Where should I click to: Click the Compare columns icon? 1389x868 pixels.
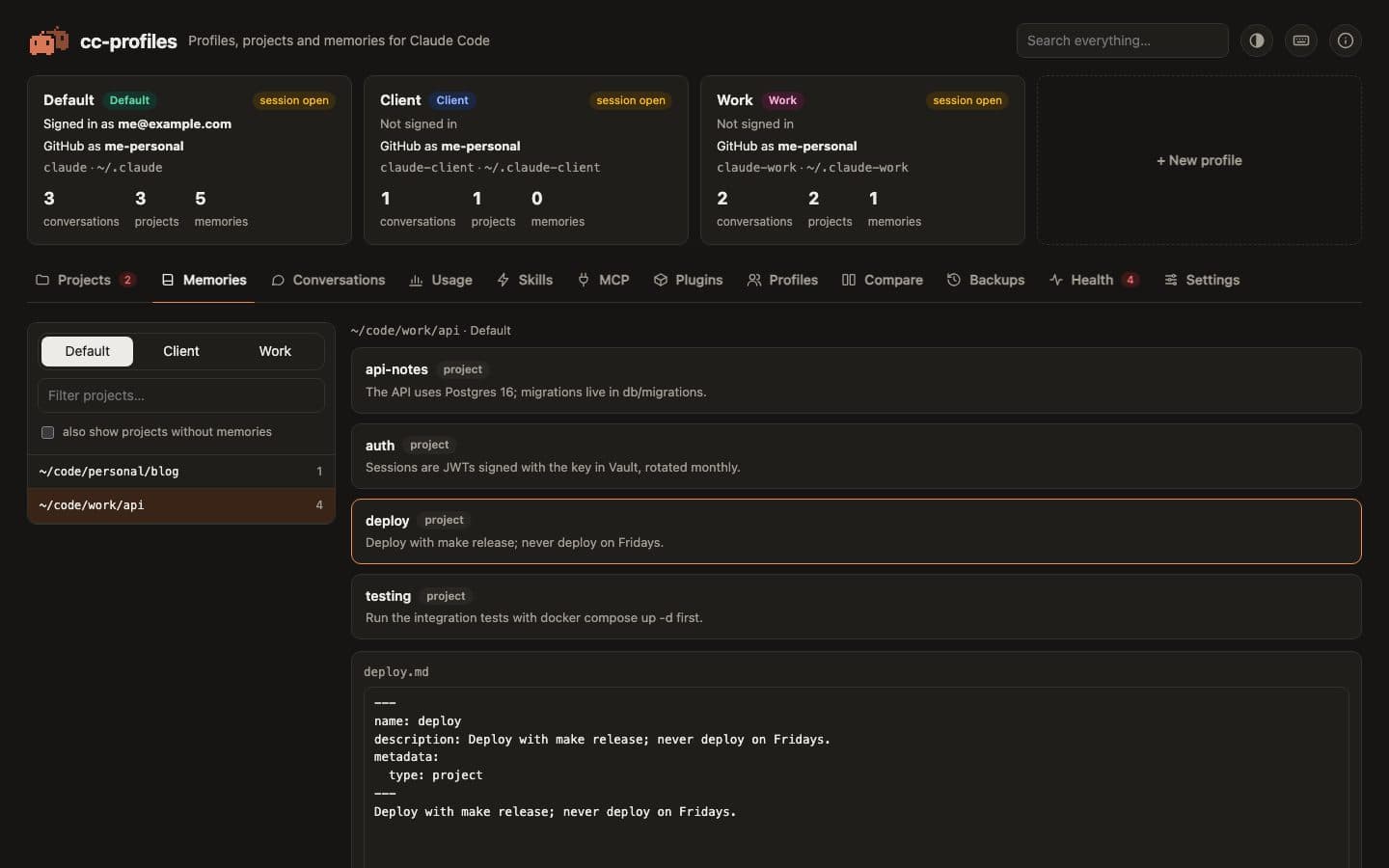pyautogui.click(x=849, y=280)
